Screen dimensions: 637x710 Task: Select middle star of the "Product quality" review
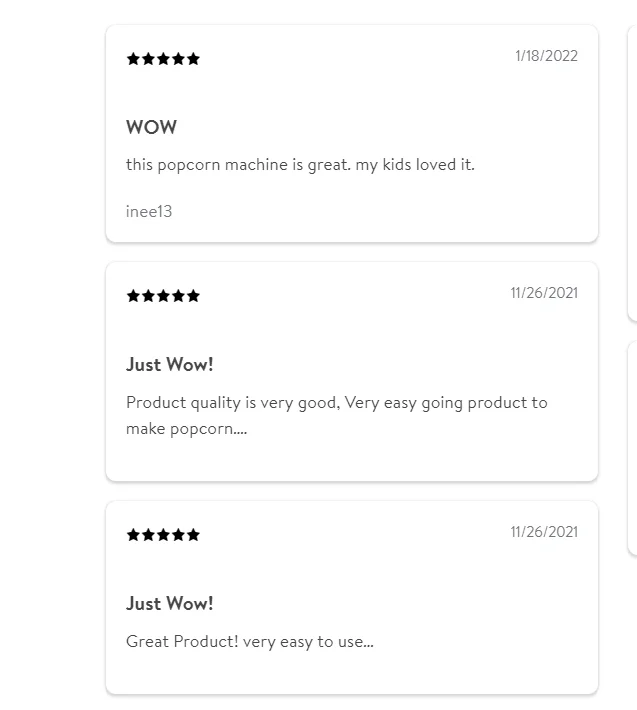click(163, 296)
